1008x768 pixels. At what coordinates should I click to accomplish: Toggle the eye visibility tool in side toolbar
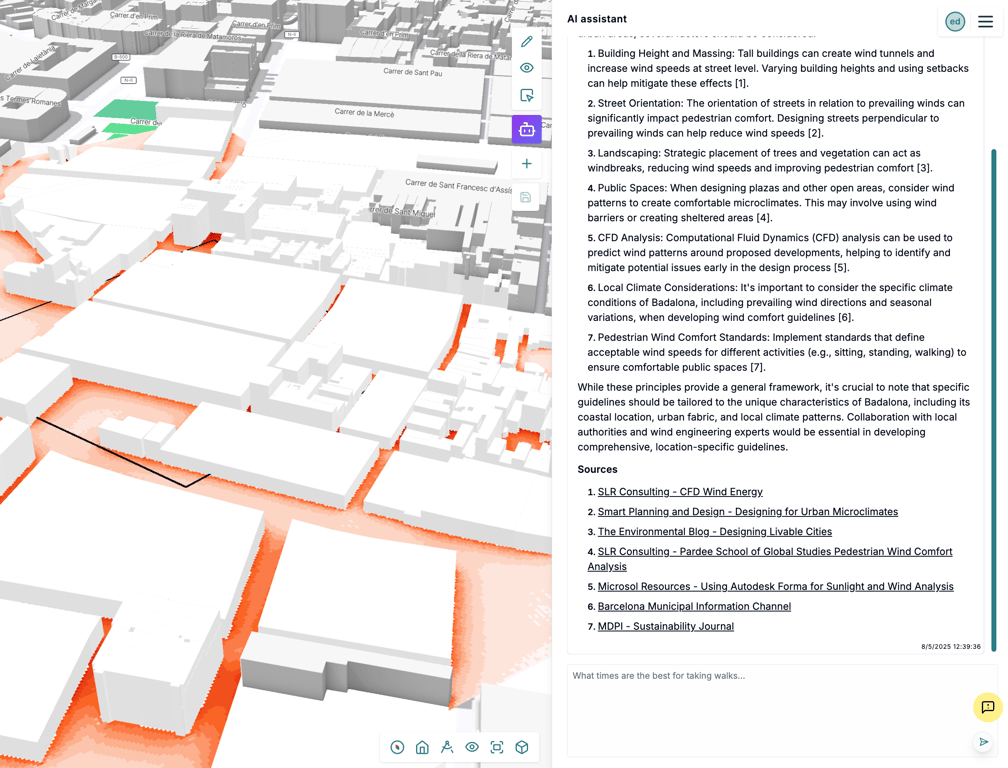(x=526, y=68)
